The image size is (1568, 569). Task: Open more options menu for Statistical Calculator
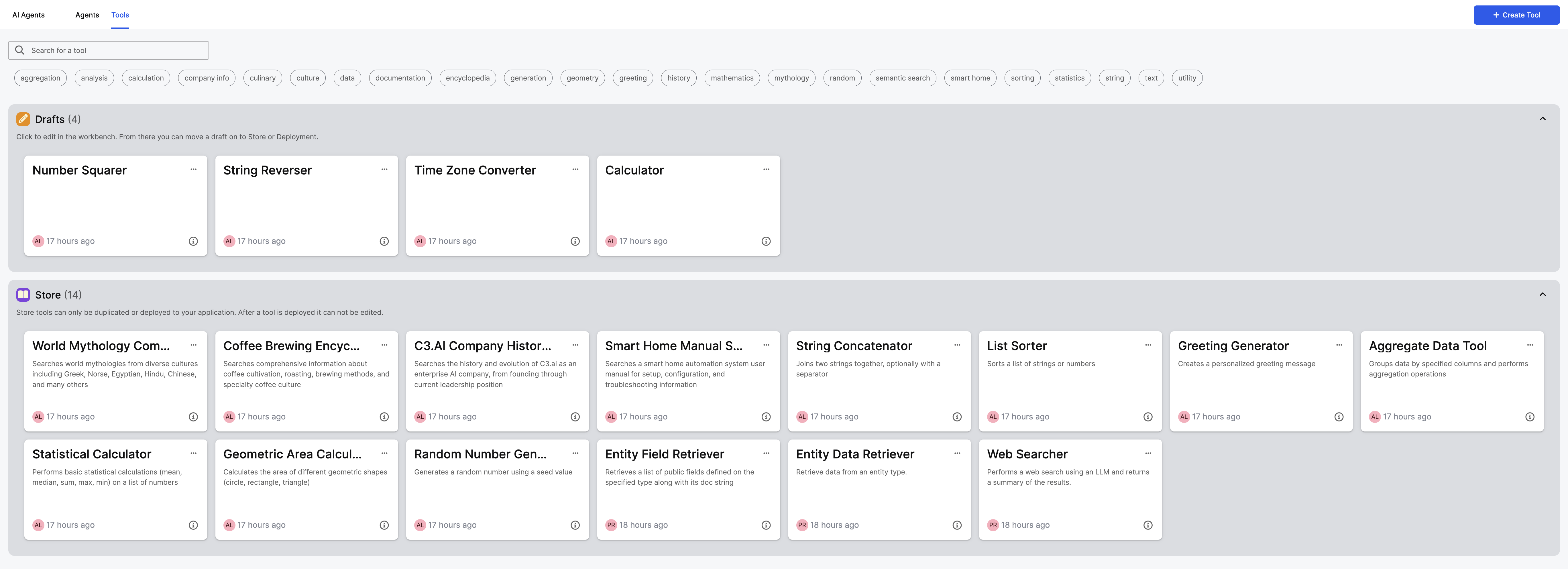point(194,453)
